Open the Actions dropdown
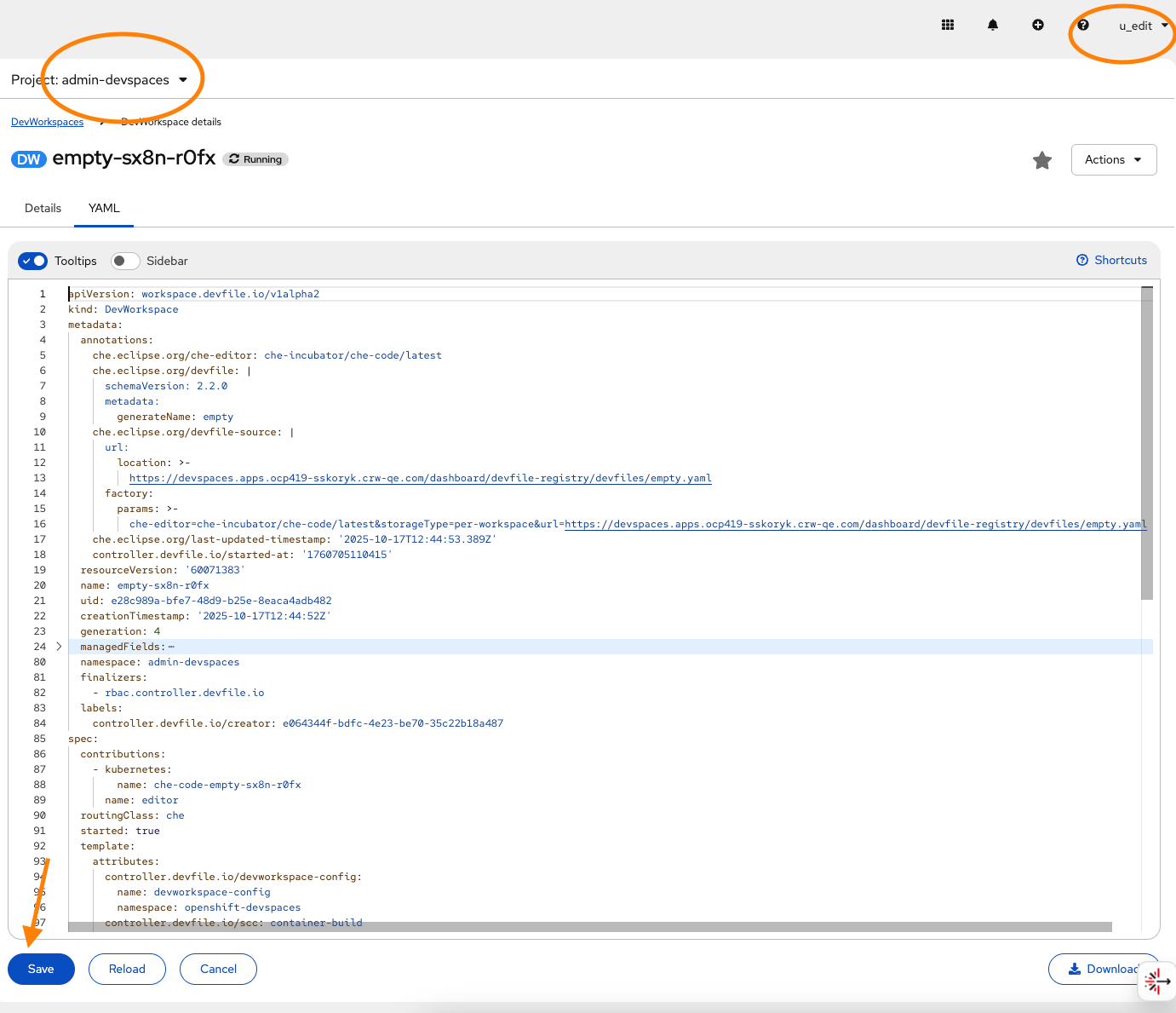The image size is (1176, 1013). [x=1114, y=160]
